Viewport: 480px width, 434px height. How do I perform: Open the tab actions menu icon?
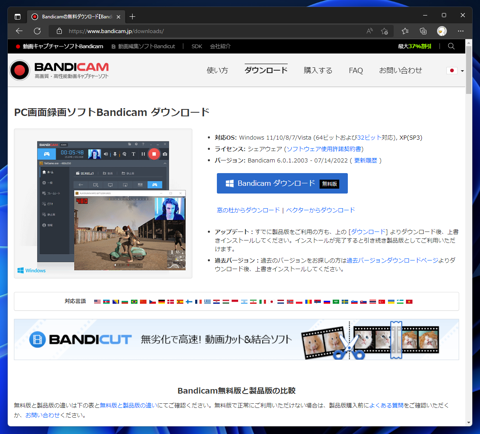click(x=18, y=16)
